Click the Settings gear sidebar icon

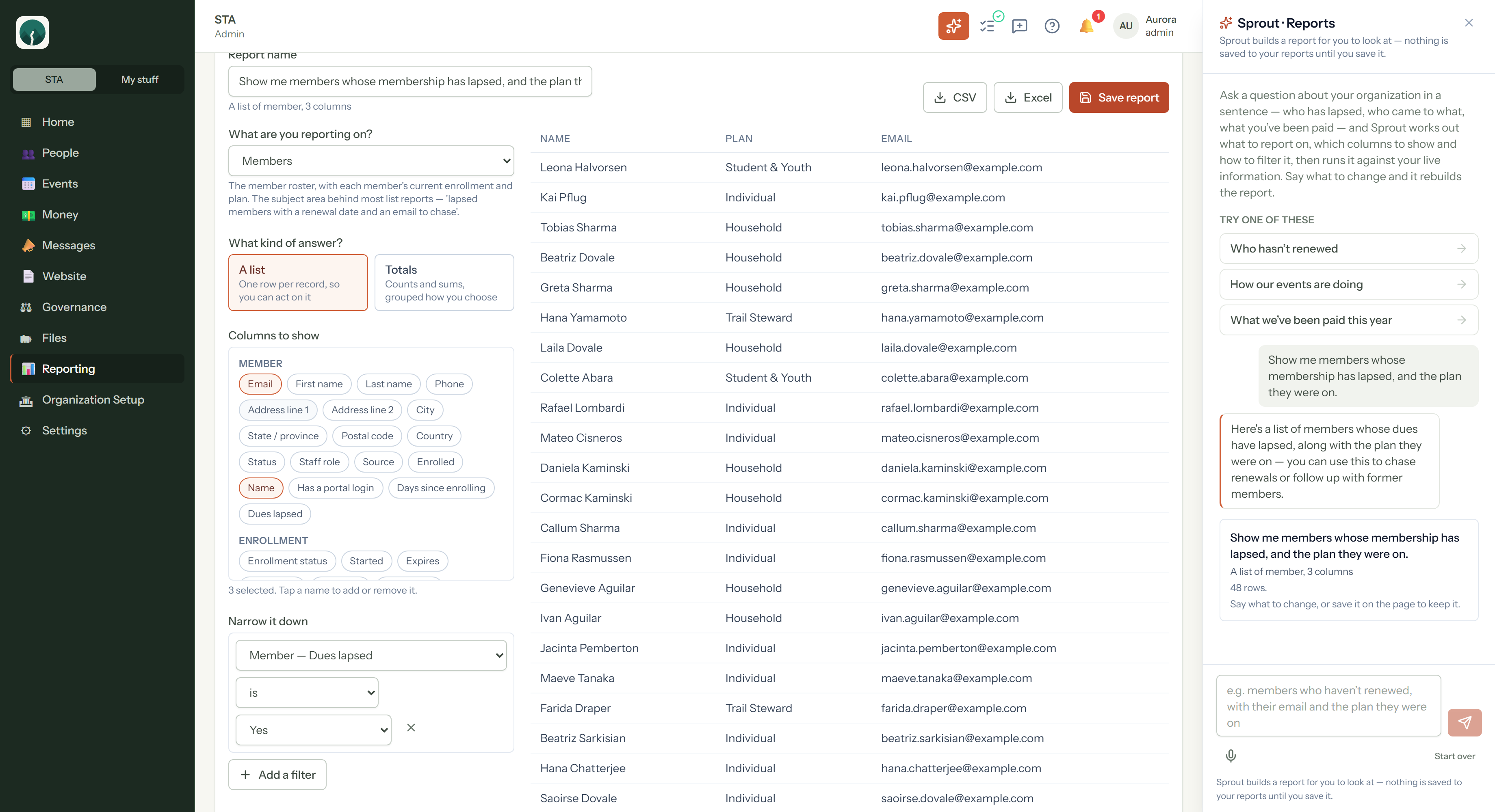click(x=26, y=430)
